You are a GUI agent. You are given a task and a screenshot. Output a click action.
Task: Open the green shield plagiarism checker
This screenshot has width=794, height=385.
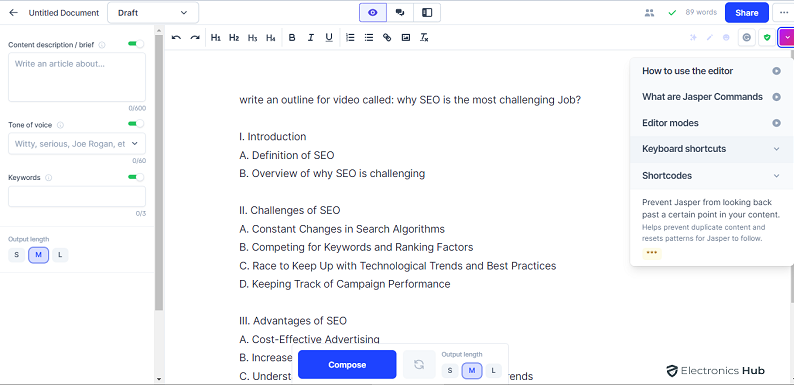[767, 37]
